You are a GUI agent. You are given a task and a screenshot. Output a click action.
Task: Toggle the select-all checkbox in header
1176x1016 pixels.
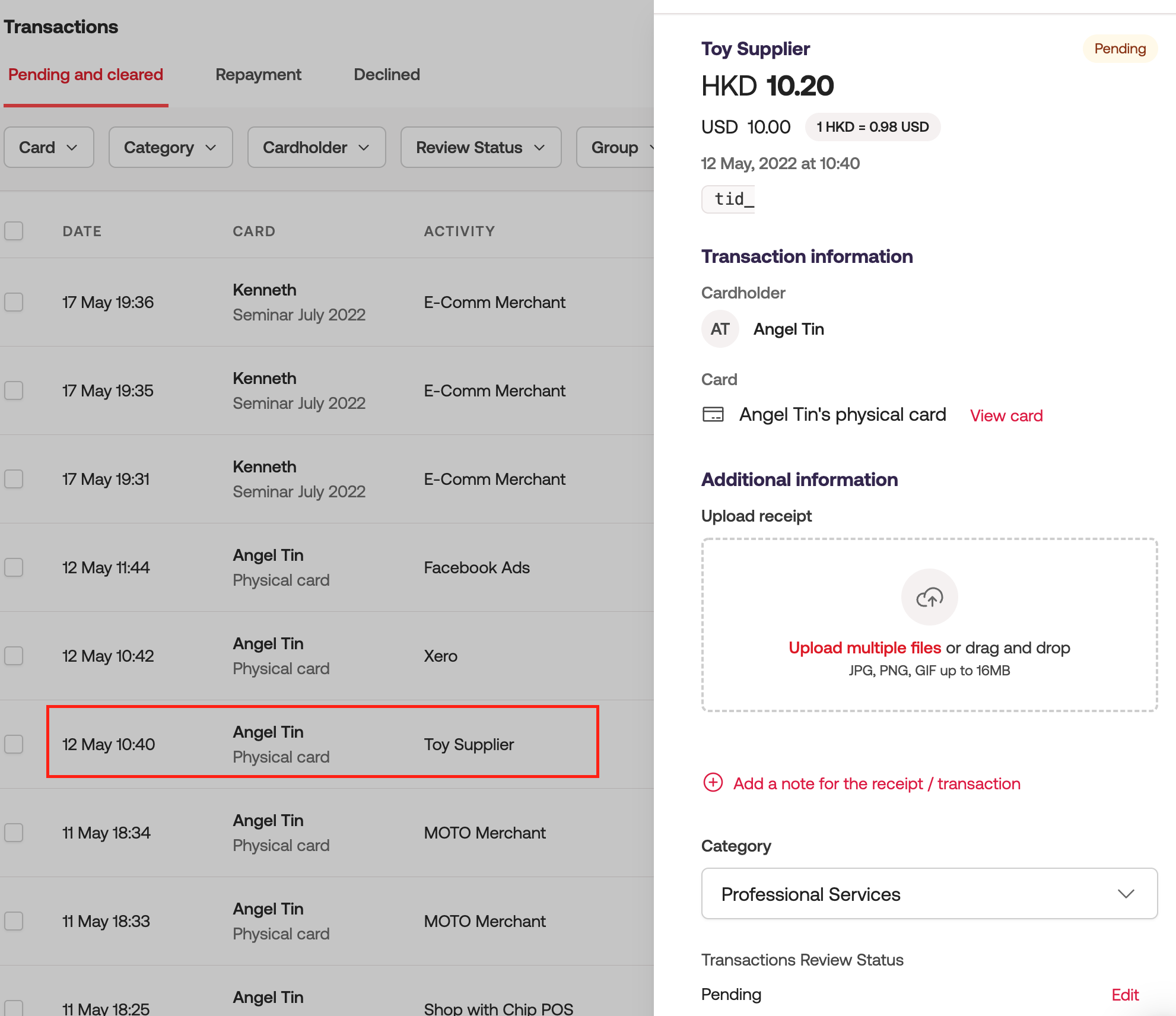14,231
